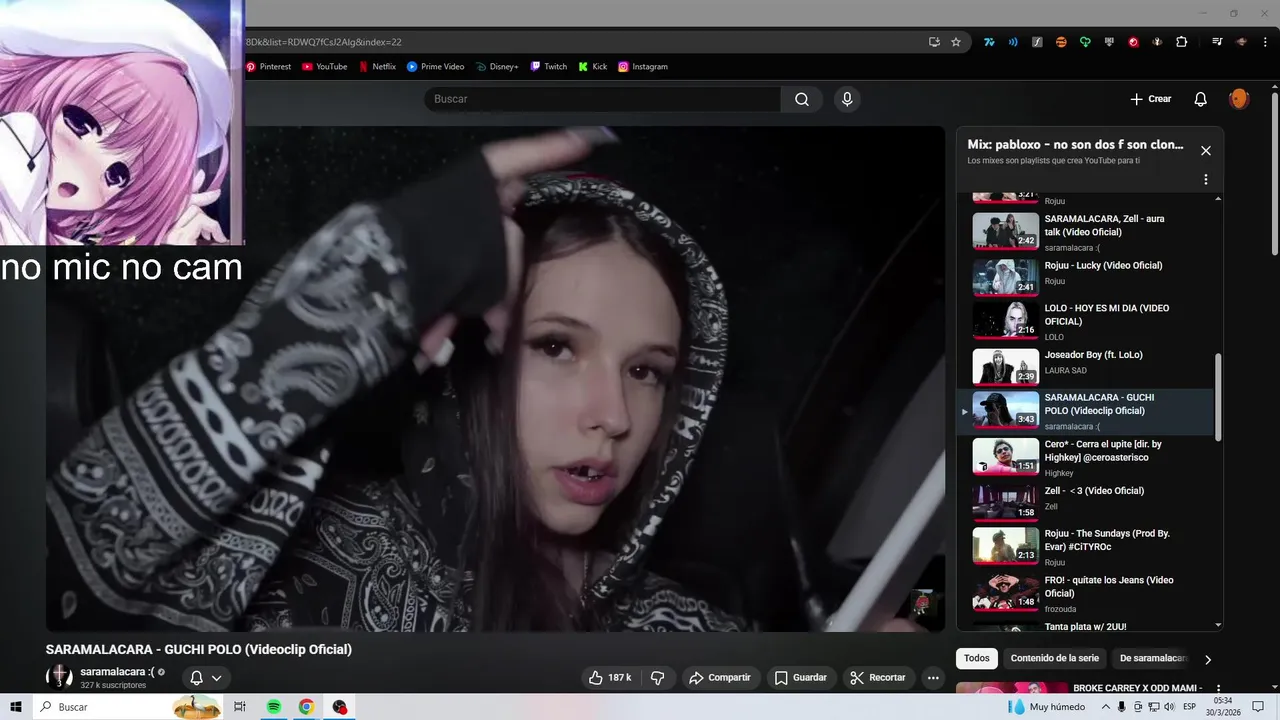Viewport: 1280px width, 720px height.
Task: Click the Compartir share button
Action: 720,678
